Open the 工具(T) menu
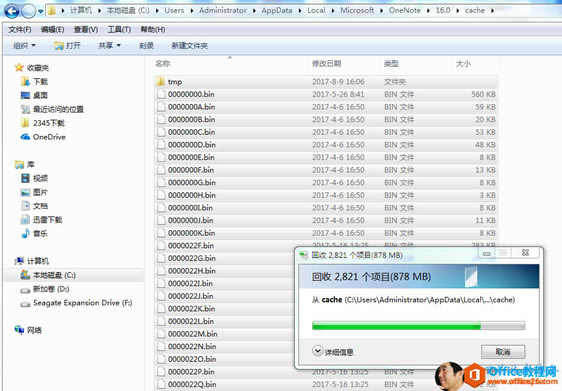The image size is (562, 391). pyautogui.click(x=119, y=29)
